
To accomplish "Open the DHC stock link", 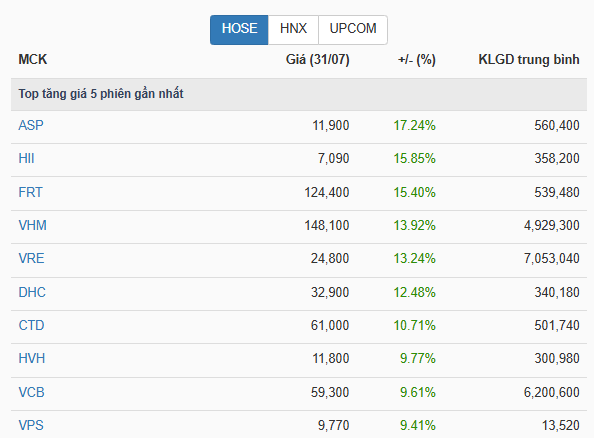I will point(32,293).
